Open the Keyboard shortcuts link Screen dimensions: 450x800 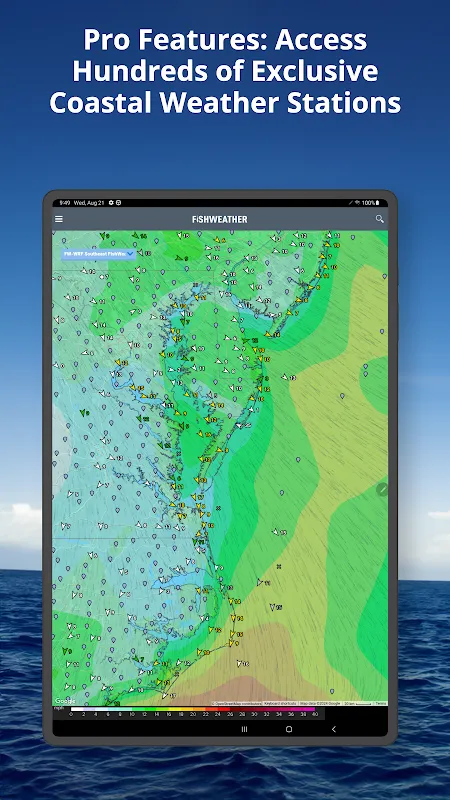pos(280,703)
